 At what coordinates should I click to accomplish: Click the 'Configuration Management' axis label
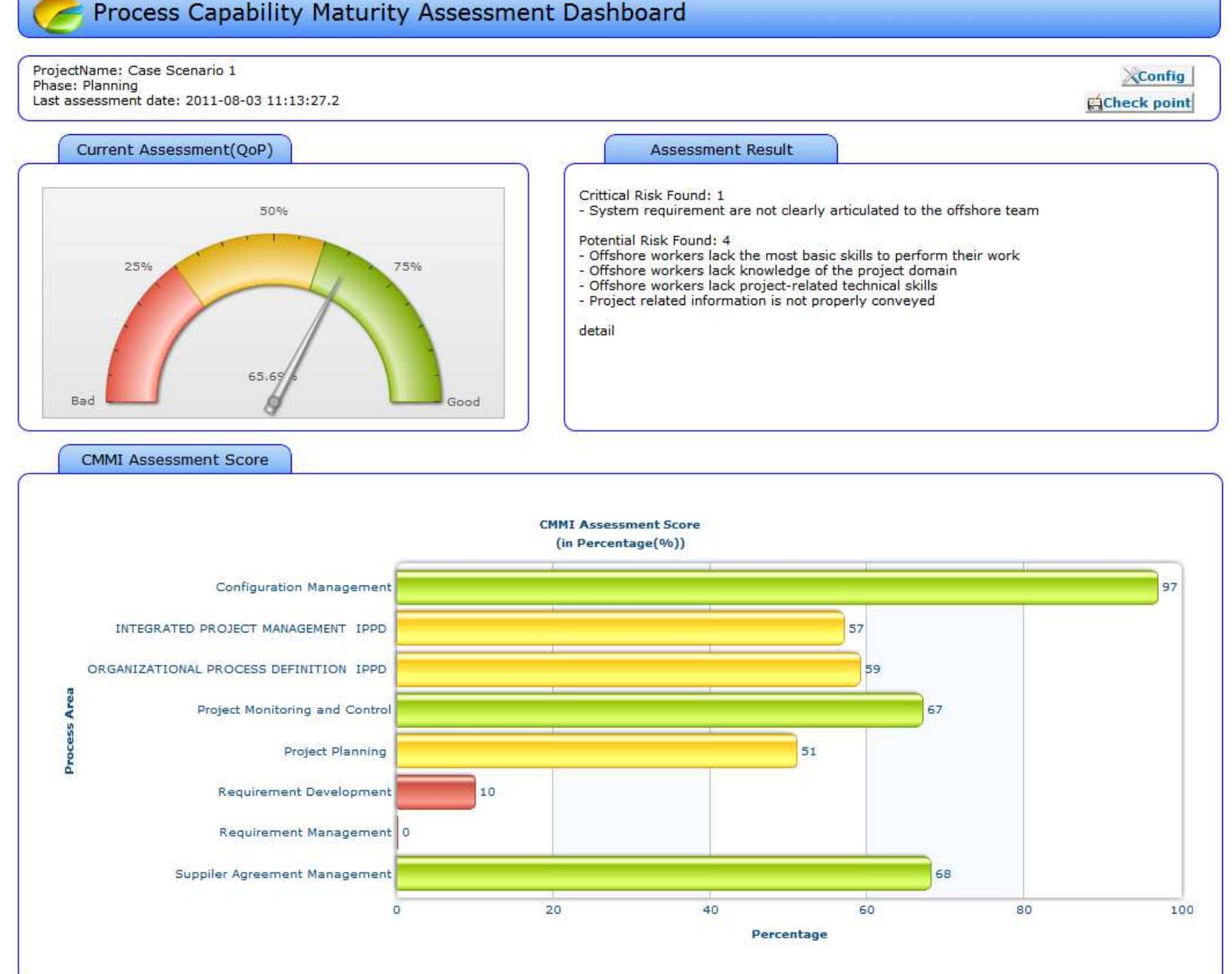pos(304,587)
